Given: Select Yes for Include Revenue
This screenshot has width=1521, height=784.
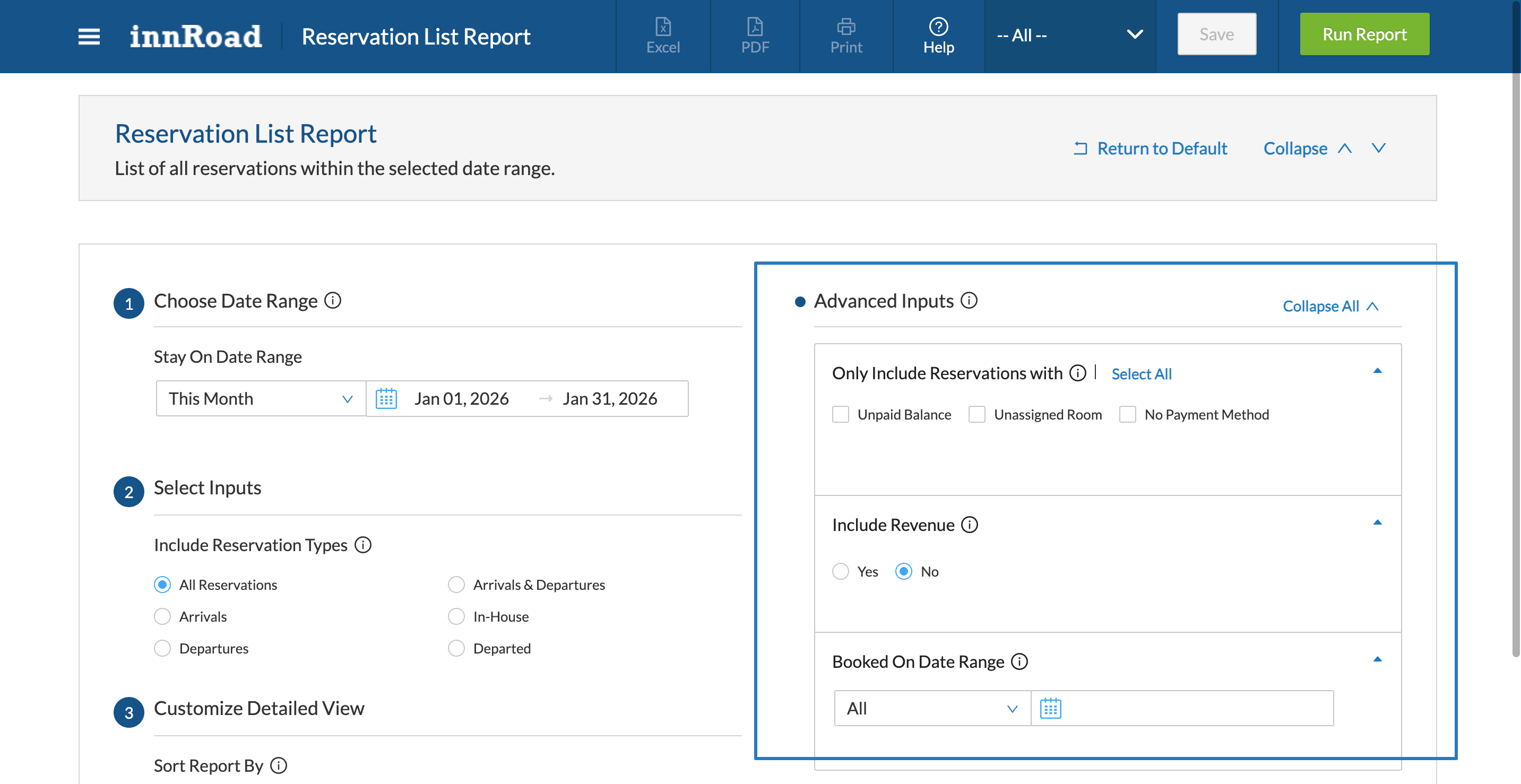Looking at the screenshot, I should pyautogui.click(x=840, y=571).
